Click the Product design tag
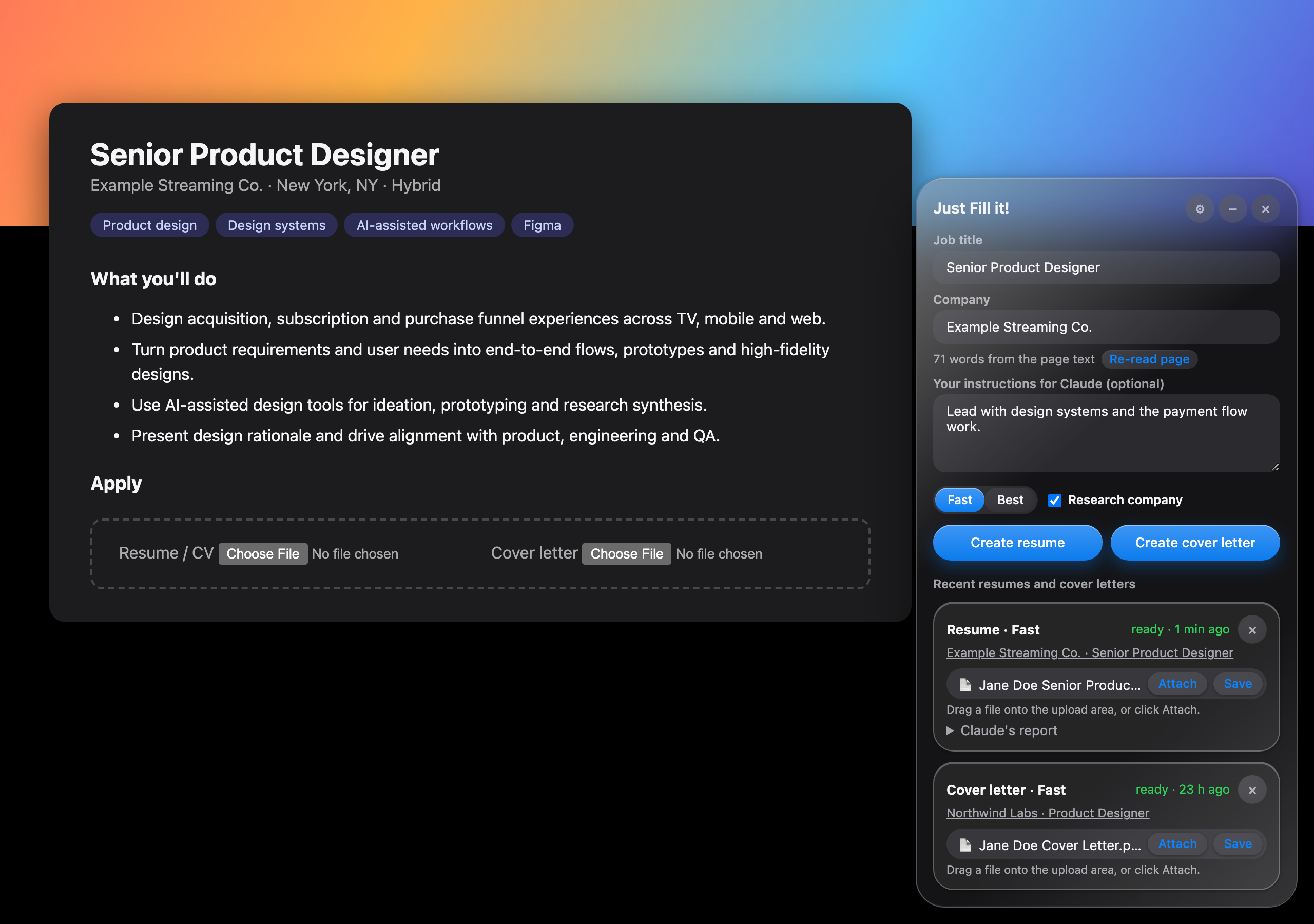1314x924 pixels. [149, 225]
